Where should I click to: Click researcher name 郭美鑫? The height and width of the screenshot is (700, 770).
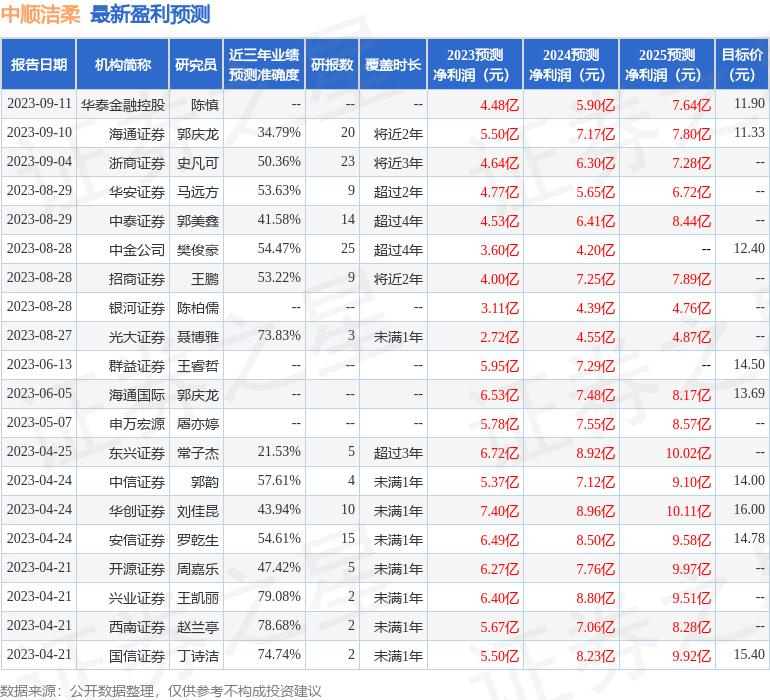click(197, 221)
